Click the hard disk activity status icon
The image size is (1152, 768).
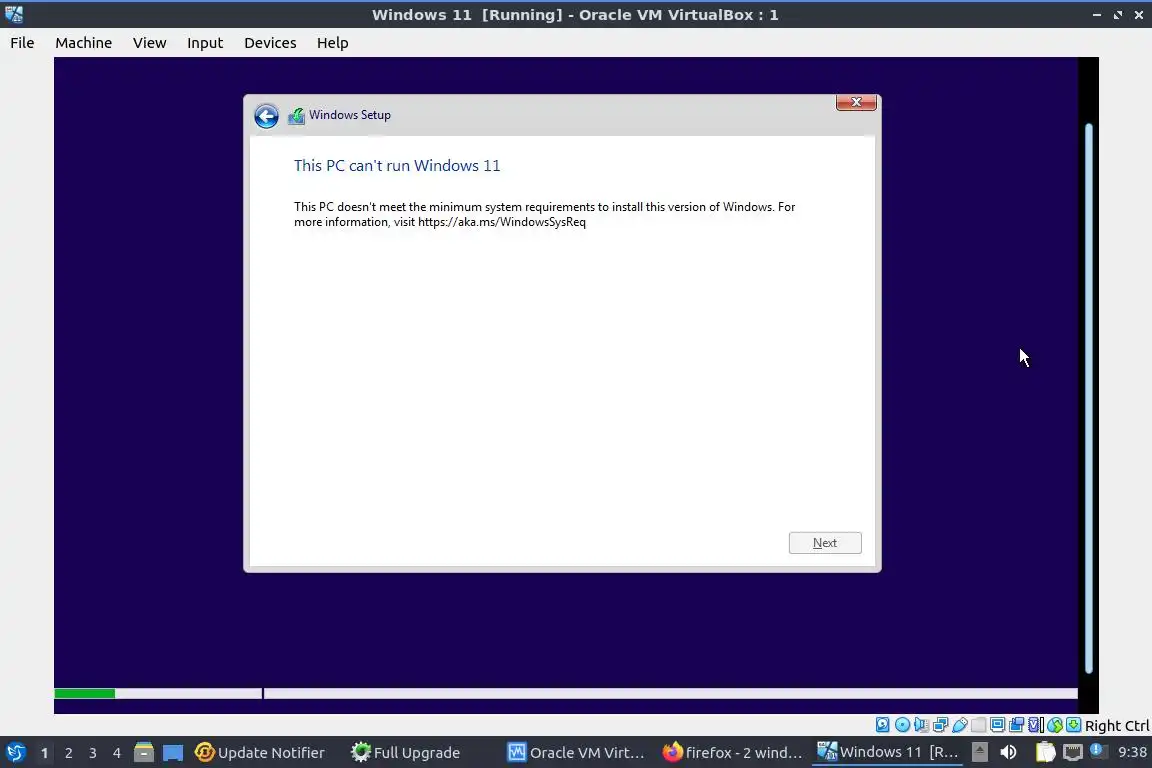pos(883,725)
